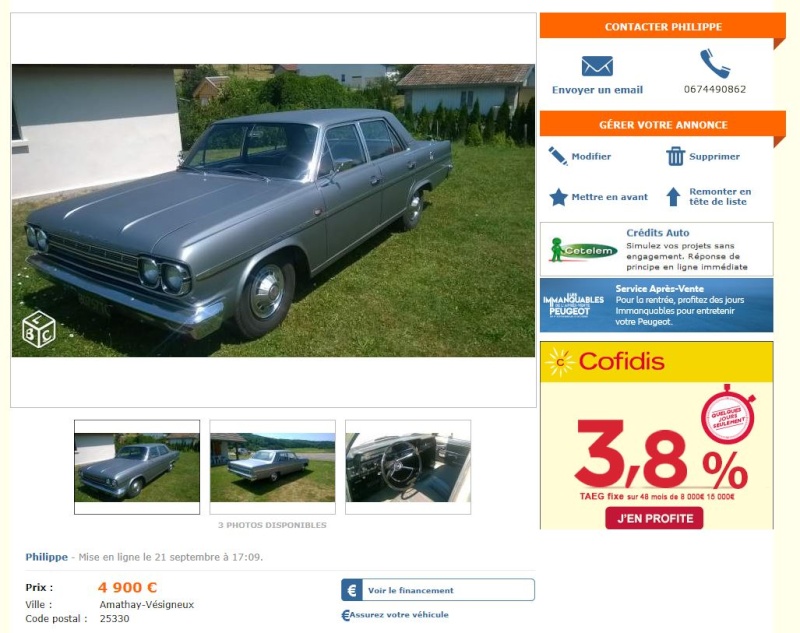Click the phone handset icon
The image size is (800, 633).
pyautogui.click(x=714, y=63)
